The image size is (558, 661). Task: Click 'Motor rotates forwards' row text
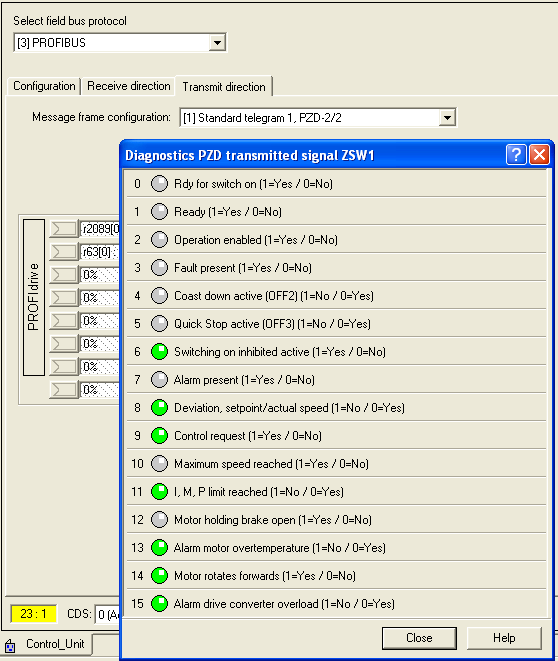click(x=265, y=576)
